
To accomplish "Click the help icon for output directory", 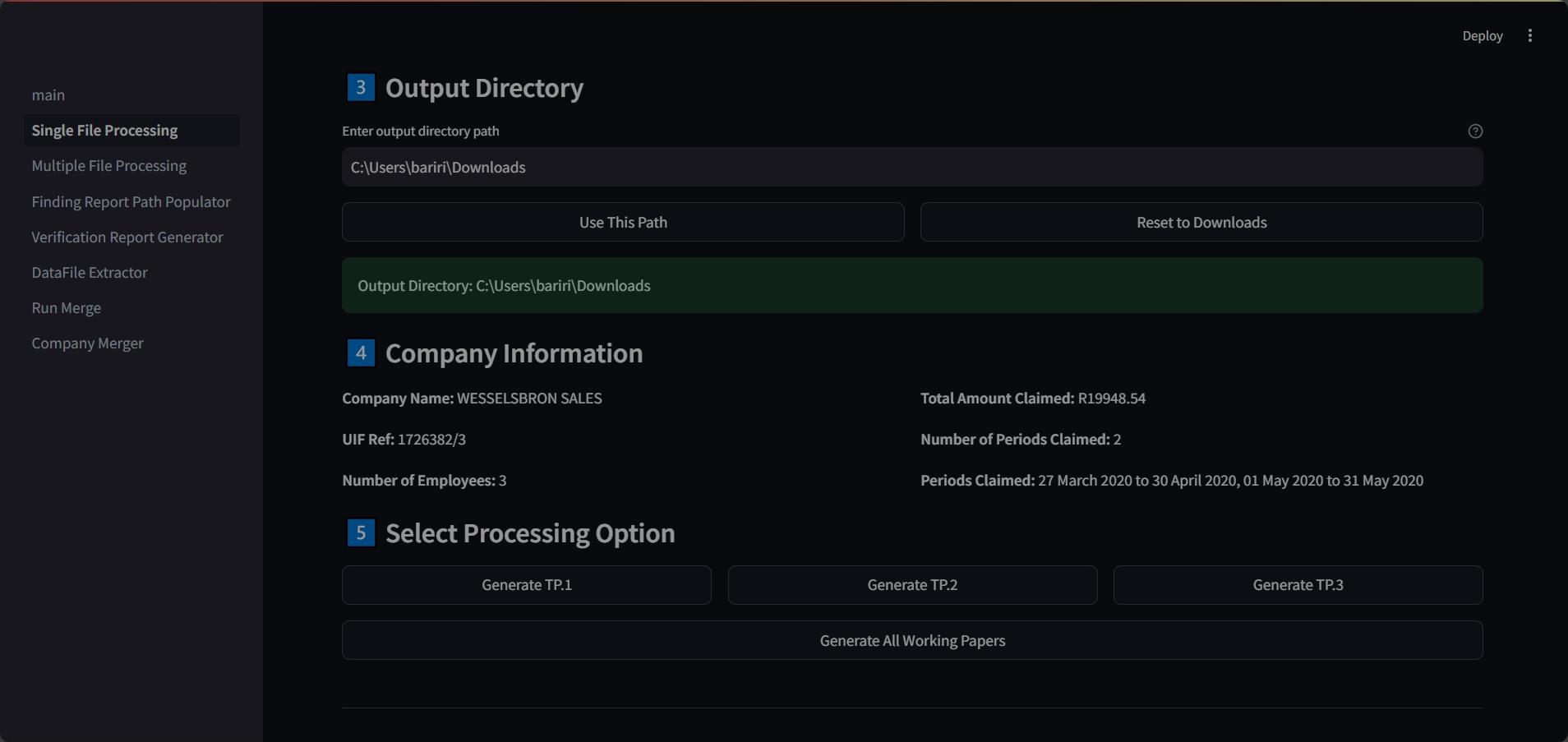I will coord(1475,131).
